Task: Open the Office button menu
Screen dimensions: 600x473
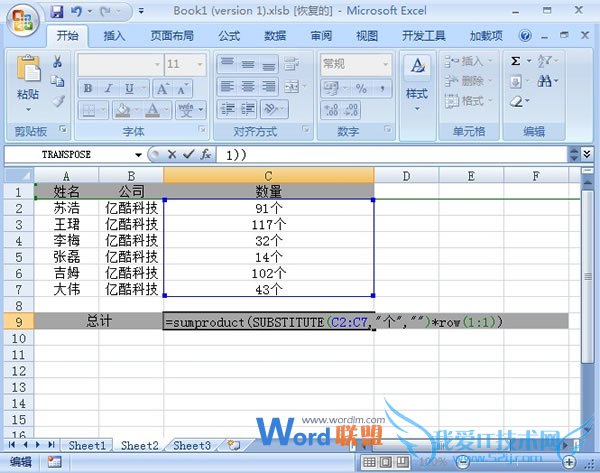Action: click(x=22, y=19)
